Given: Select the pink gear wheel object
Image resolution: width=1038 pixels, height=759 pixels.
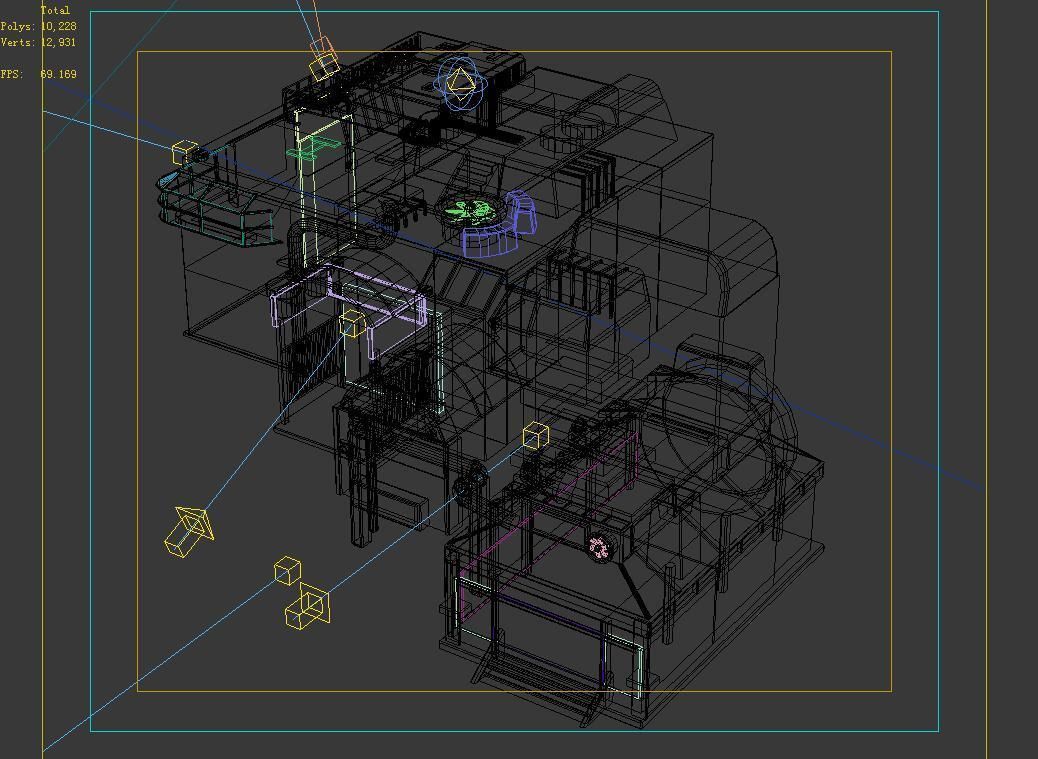Looking at the screenshot, I should [x=598, y=547].
